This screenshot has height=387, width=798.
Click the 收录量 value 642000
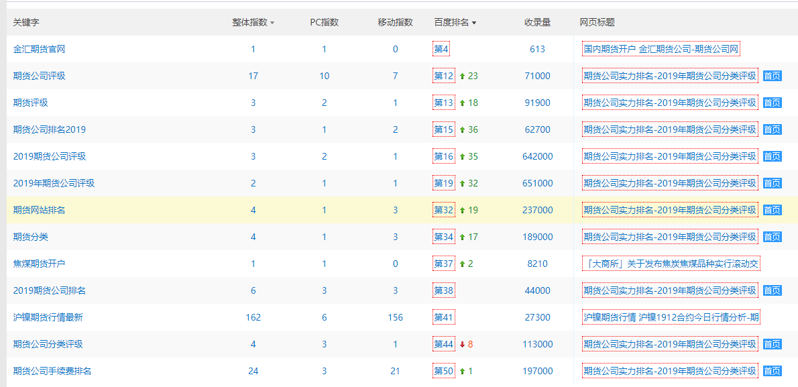(537, 157)
